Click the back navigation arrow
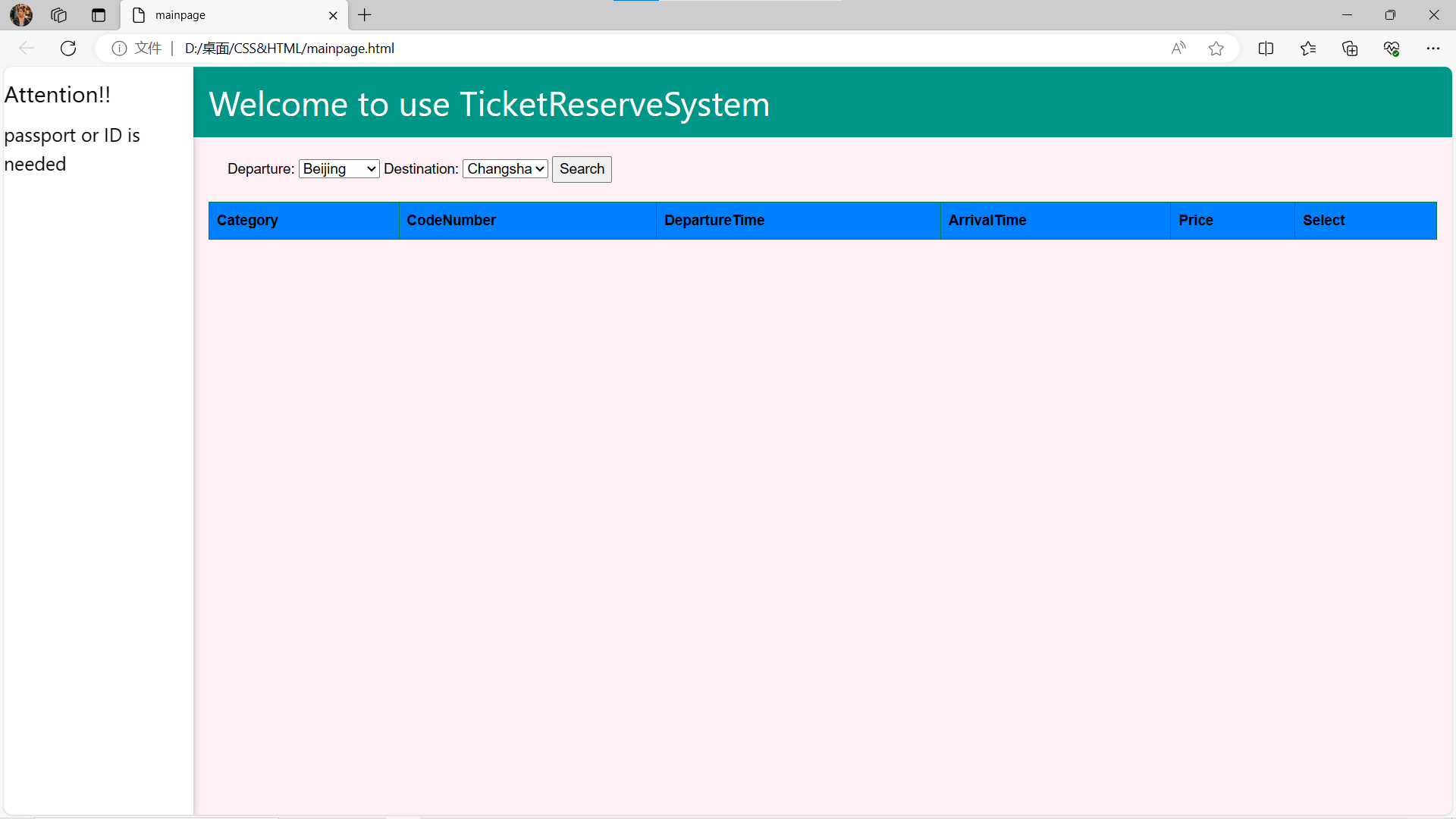Viewport: 1456px width, 819px height. tap(27, 49)
